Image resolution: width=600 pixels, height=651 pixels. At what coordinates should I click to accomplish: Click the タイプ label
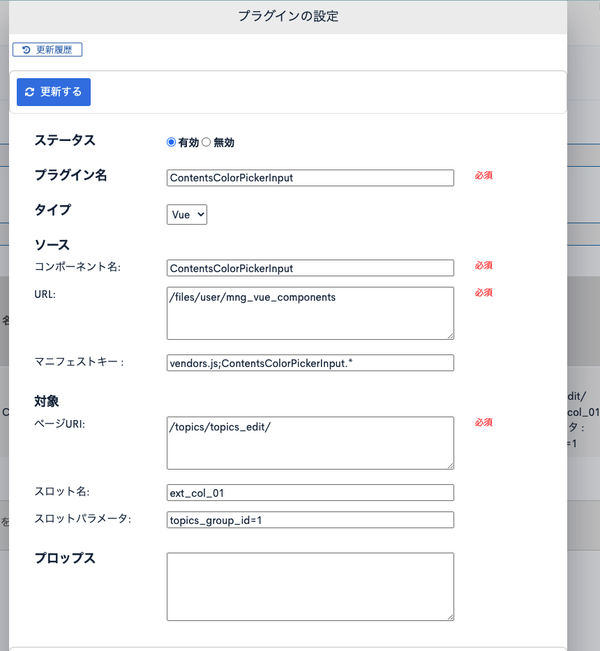[53, 210]
